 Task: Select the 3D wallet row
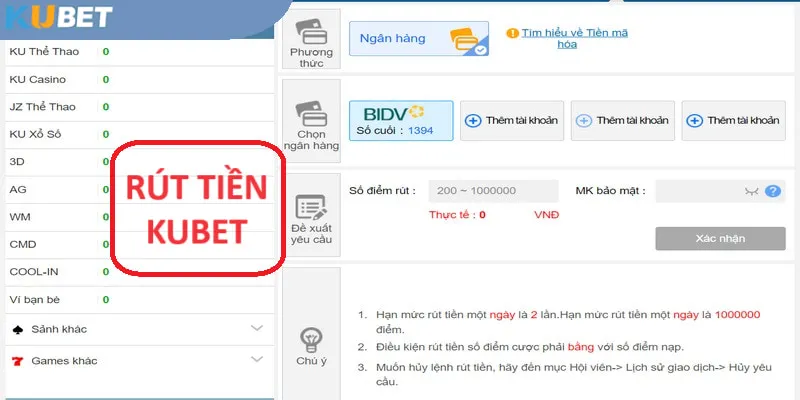139,162
